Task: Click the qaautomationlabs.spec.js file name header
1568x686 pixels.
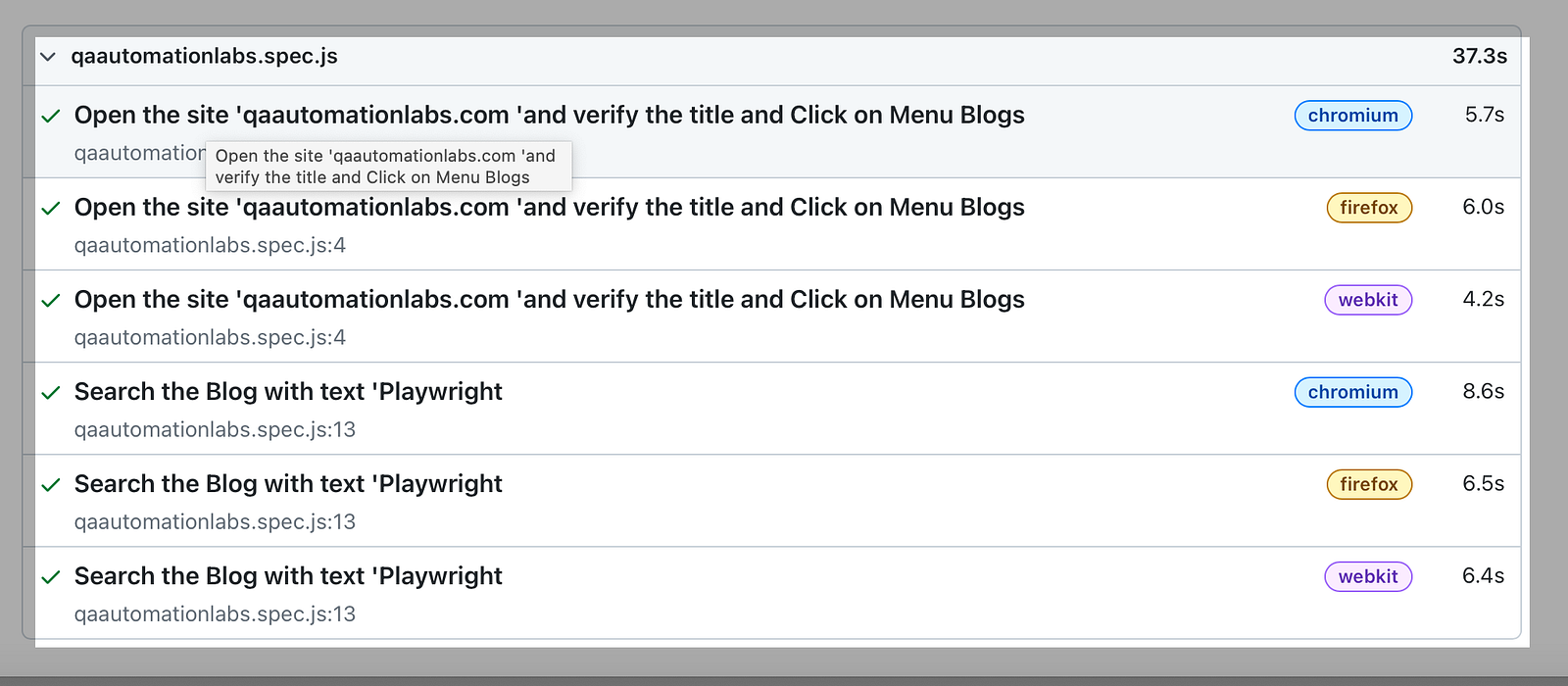Action: pyautogui.click(x=204, y=57)
